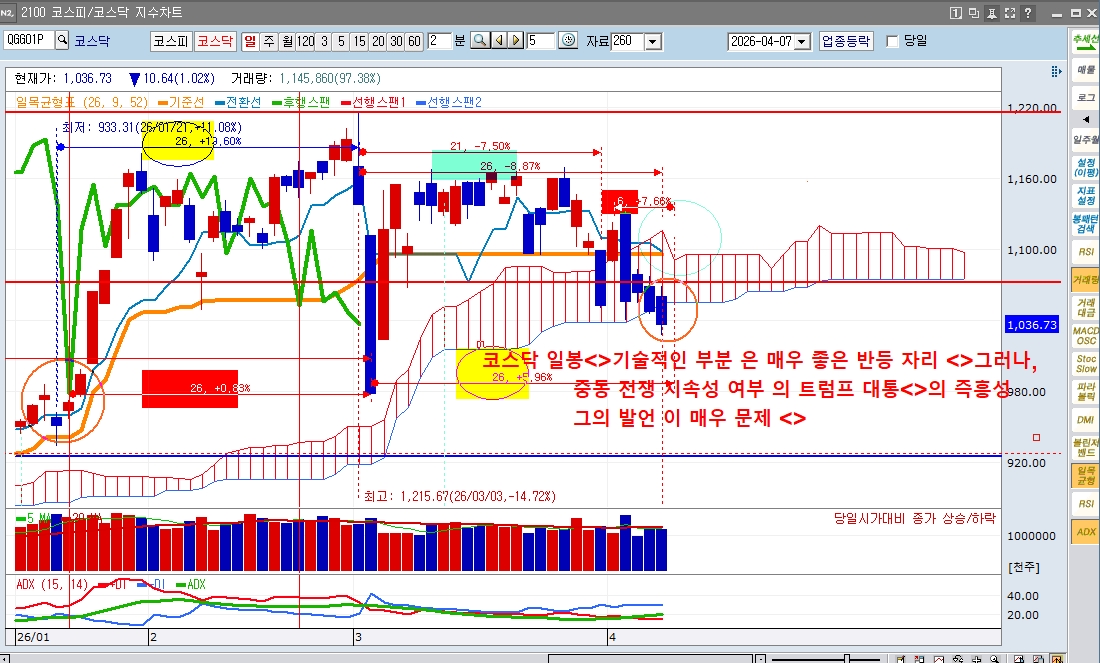Screen dimensions: 1100x663
Task: Toggle the RSI button below 봉패턴검색
Action: (1085, 251)
